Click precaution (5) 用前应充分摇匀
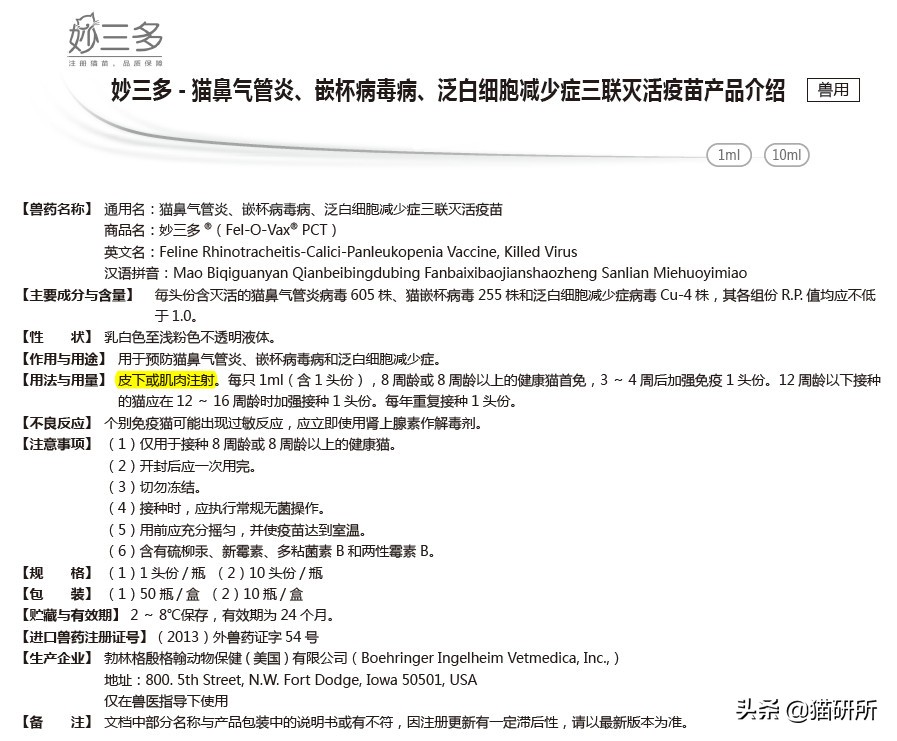The width and height of the screenshot is (897, 741). pos(236,530)
